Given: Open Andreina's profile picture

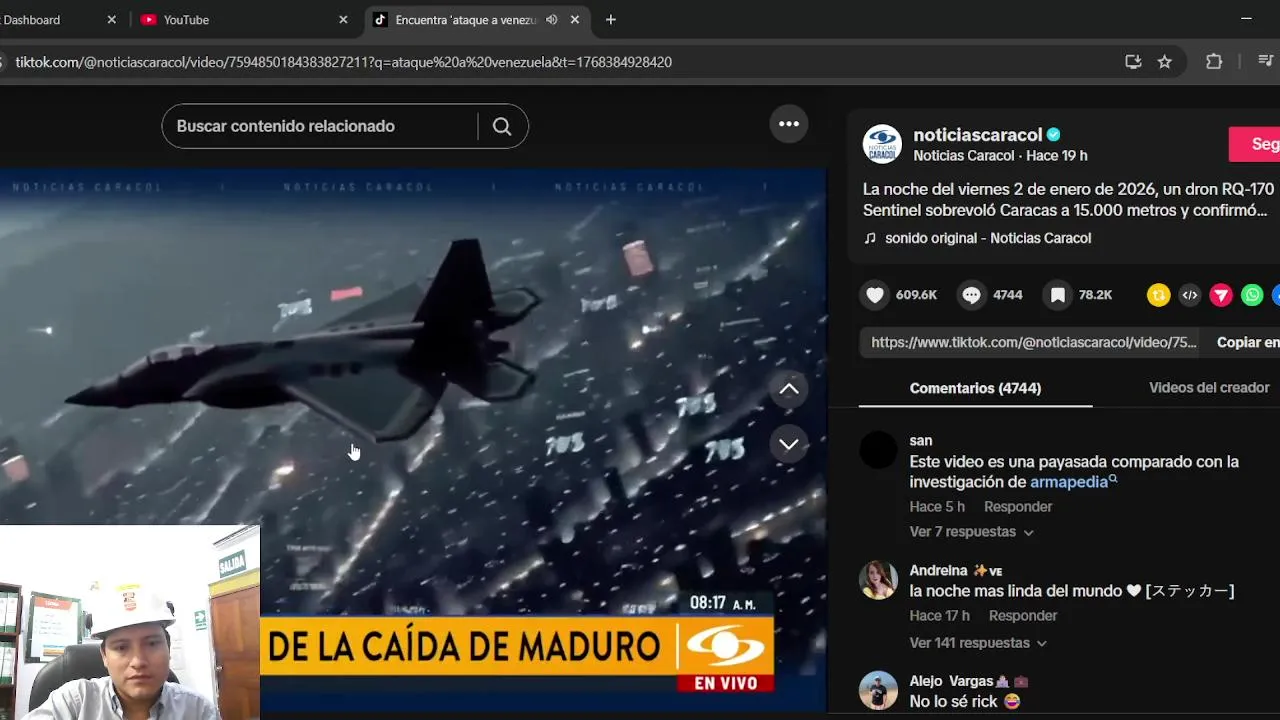Looking at the screenshot, I should coord(879,580).
